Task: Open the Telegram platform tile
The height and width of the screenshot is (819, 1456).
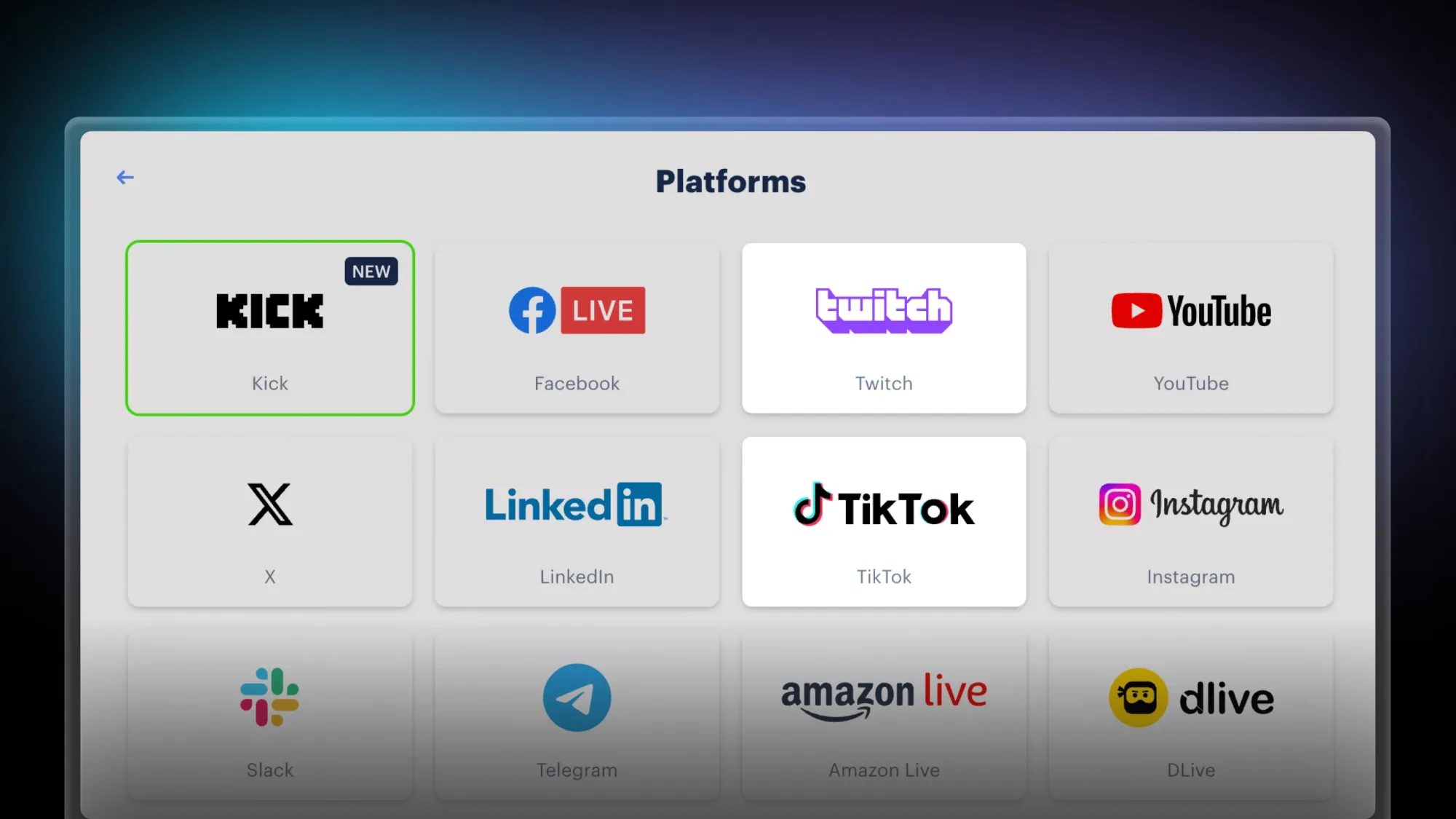Action: coord(577,715)
